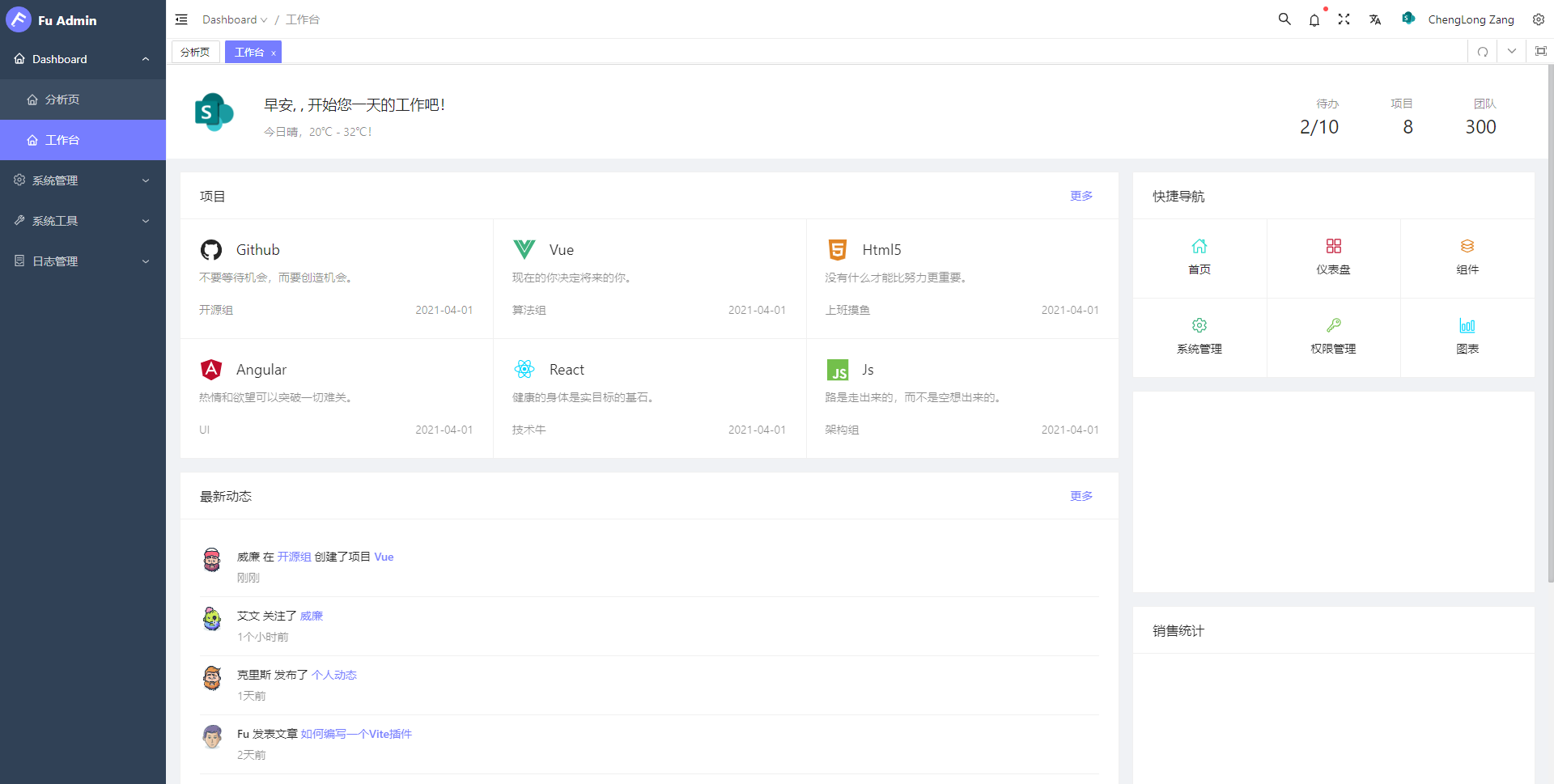The image size is (1554, 784).
Task: Open the 系统管理 shortcut gear icon
Action: (x=1199, y=325)
